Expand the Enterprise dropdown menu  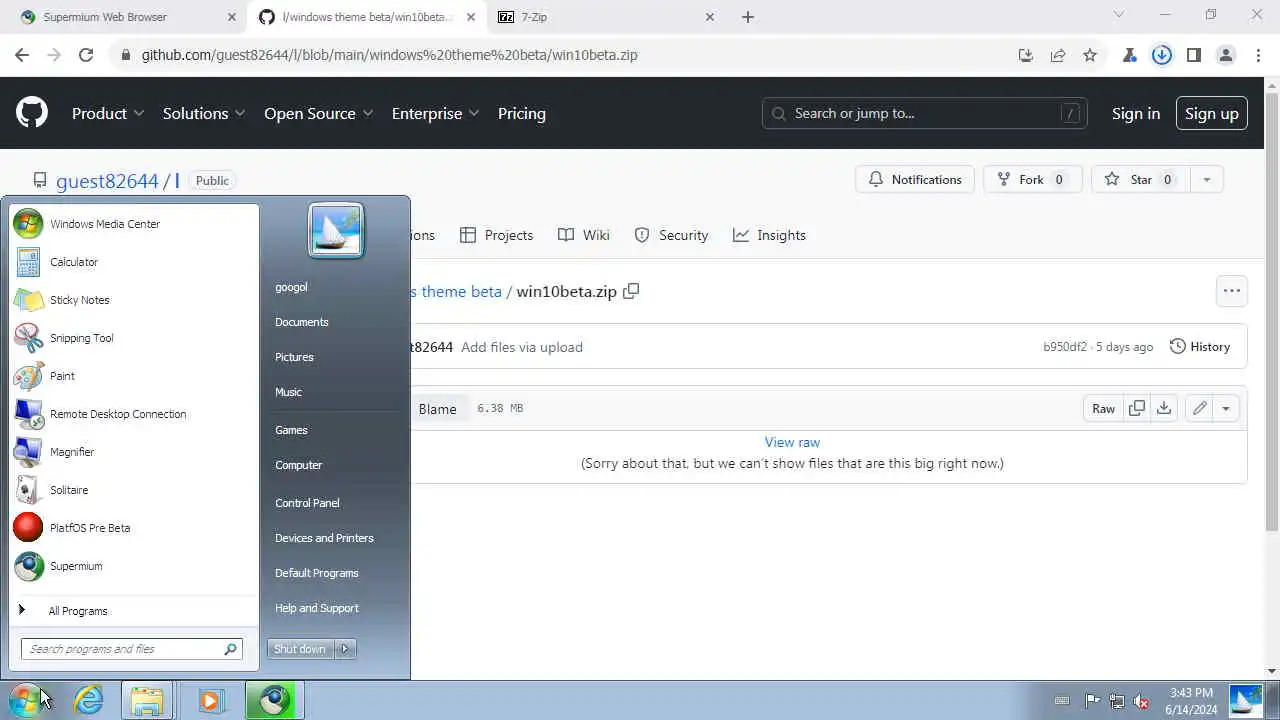[x=435, y=113]
